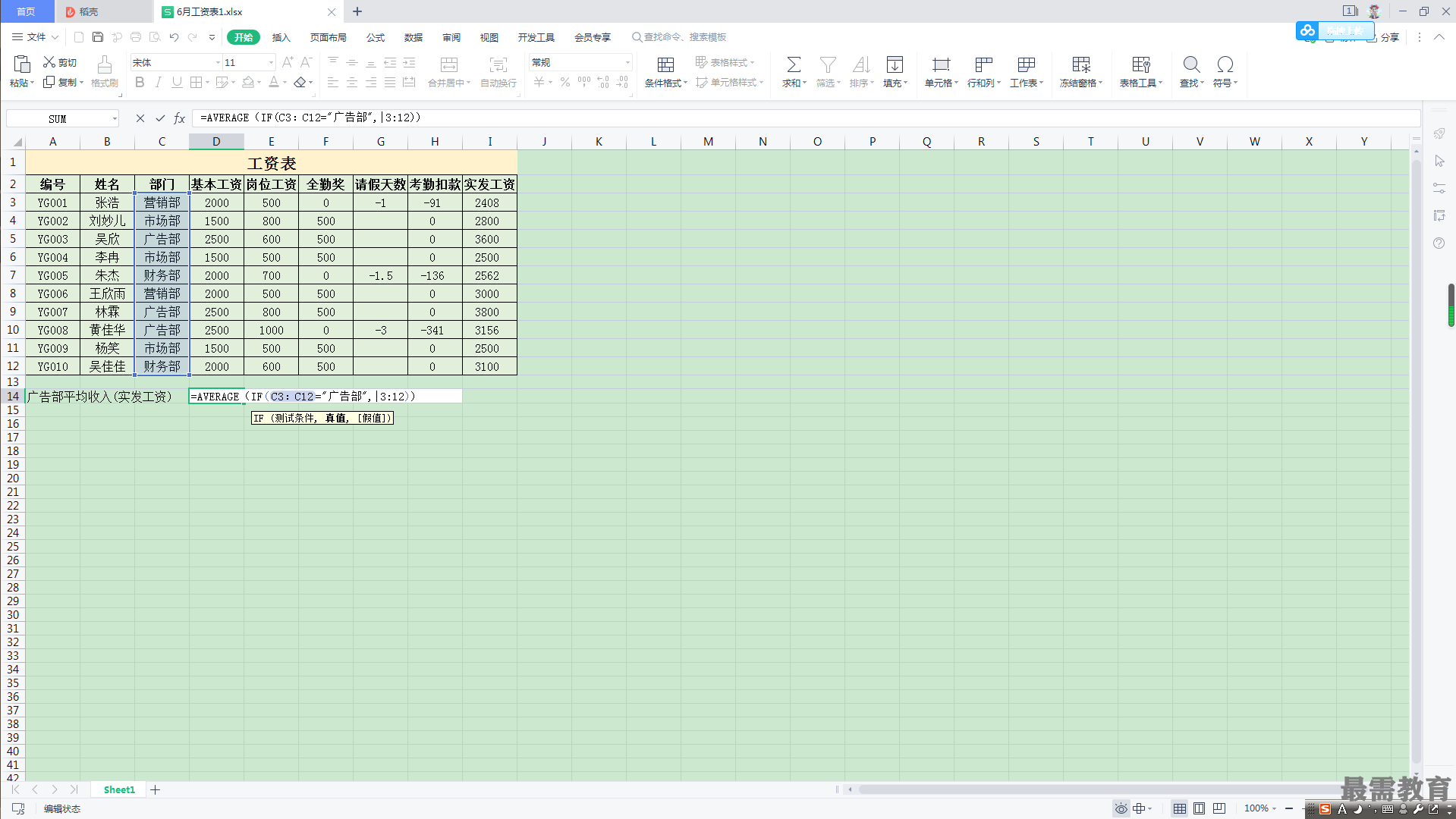The width and height of the screenshot is (1456, 819).
Task: Confirm formula with the checkmark icon
Action: (160, 118)
